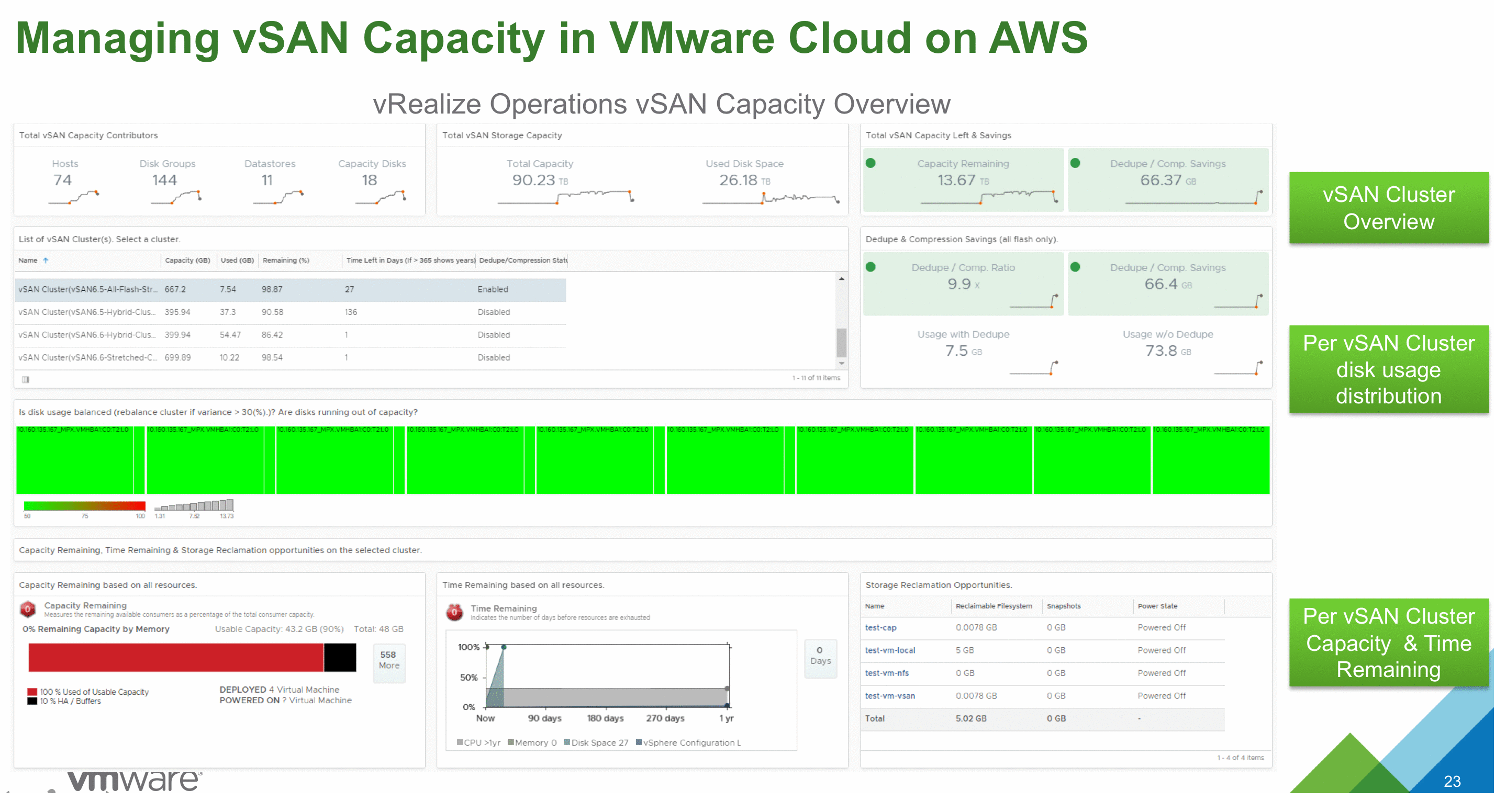This screenshot has height=812, width=1495.
Task: Click the green status dot on Capacity Remaining tile
Action: [x=871, y=164]
